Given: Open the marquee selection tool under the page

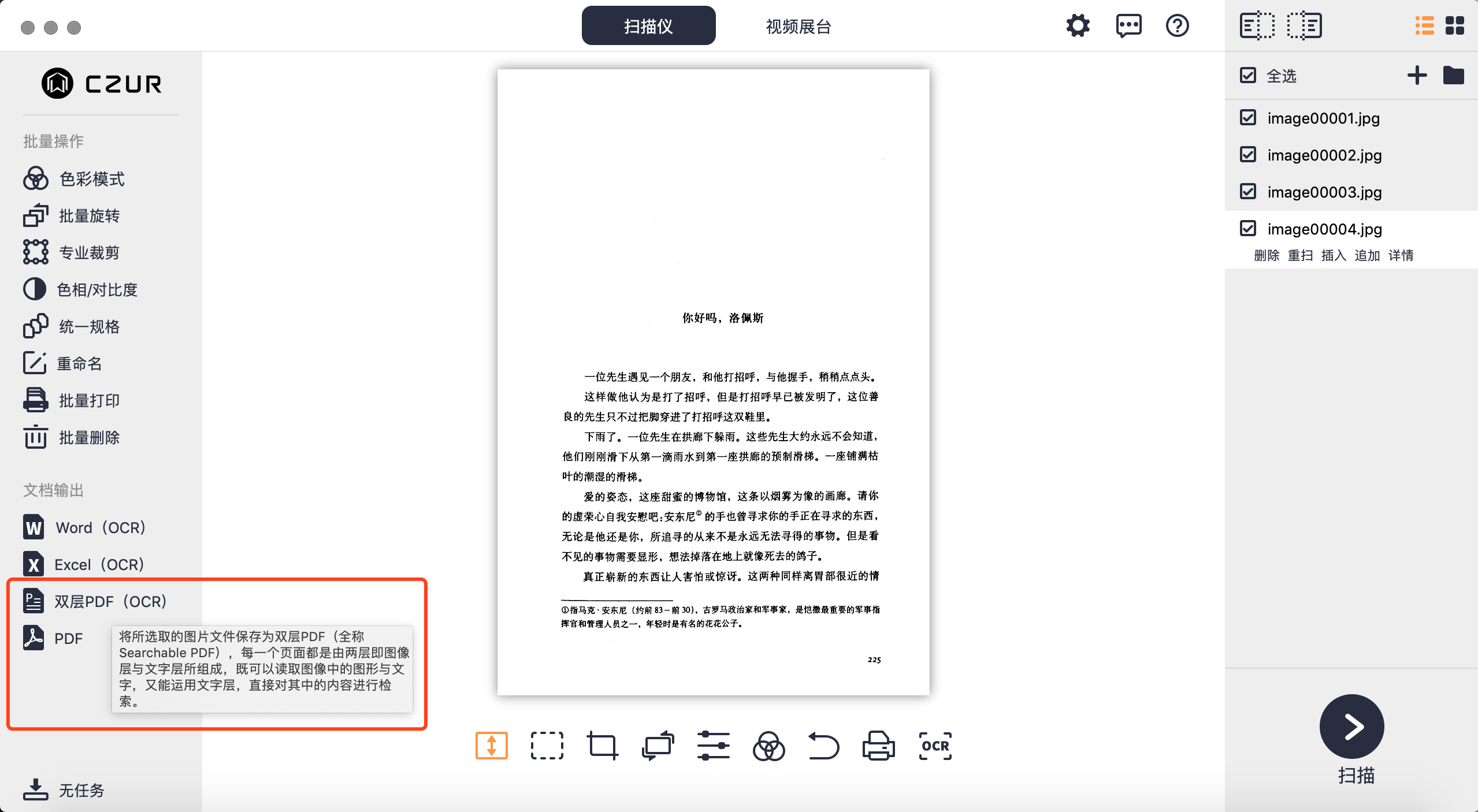Looking at the screenshot, I should (547, 746).
